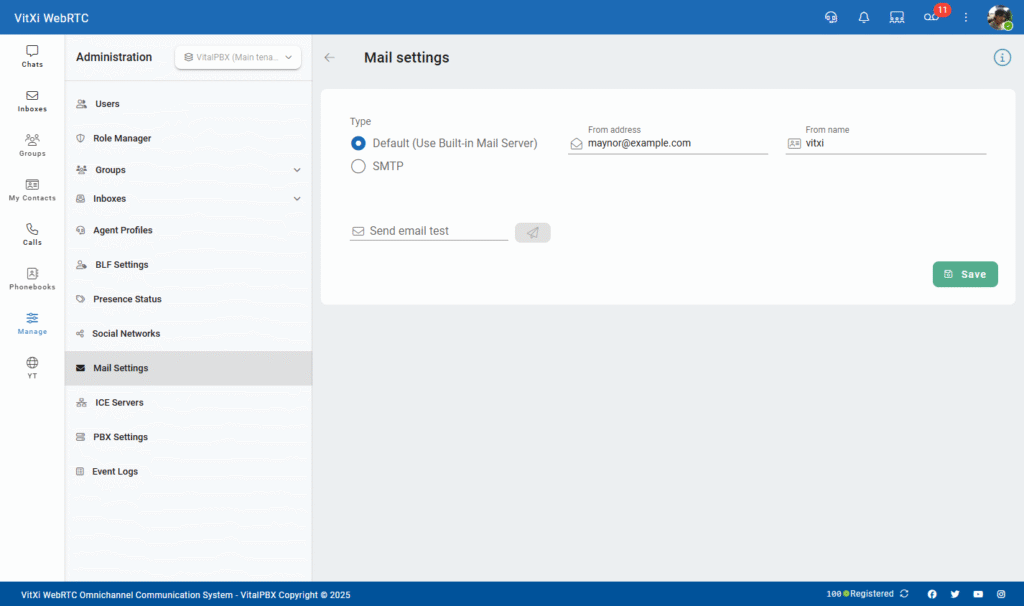1024x606 pixels.
Task: Save the mail settings
Action: pyautogui.click(x=964, y=274)
